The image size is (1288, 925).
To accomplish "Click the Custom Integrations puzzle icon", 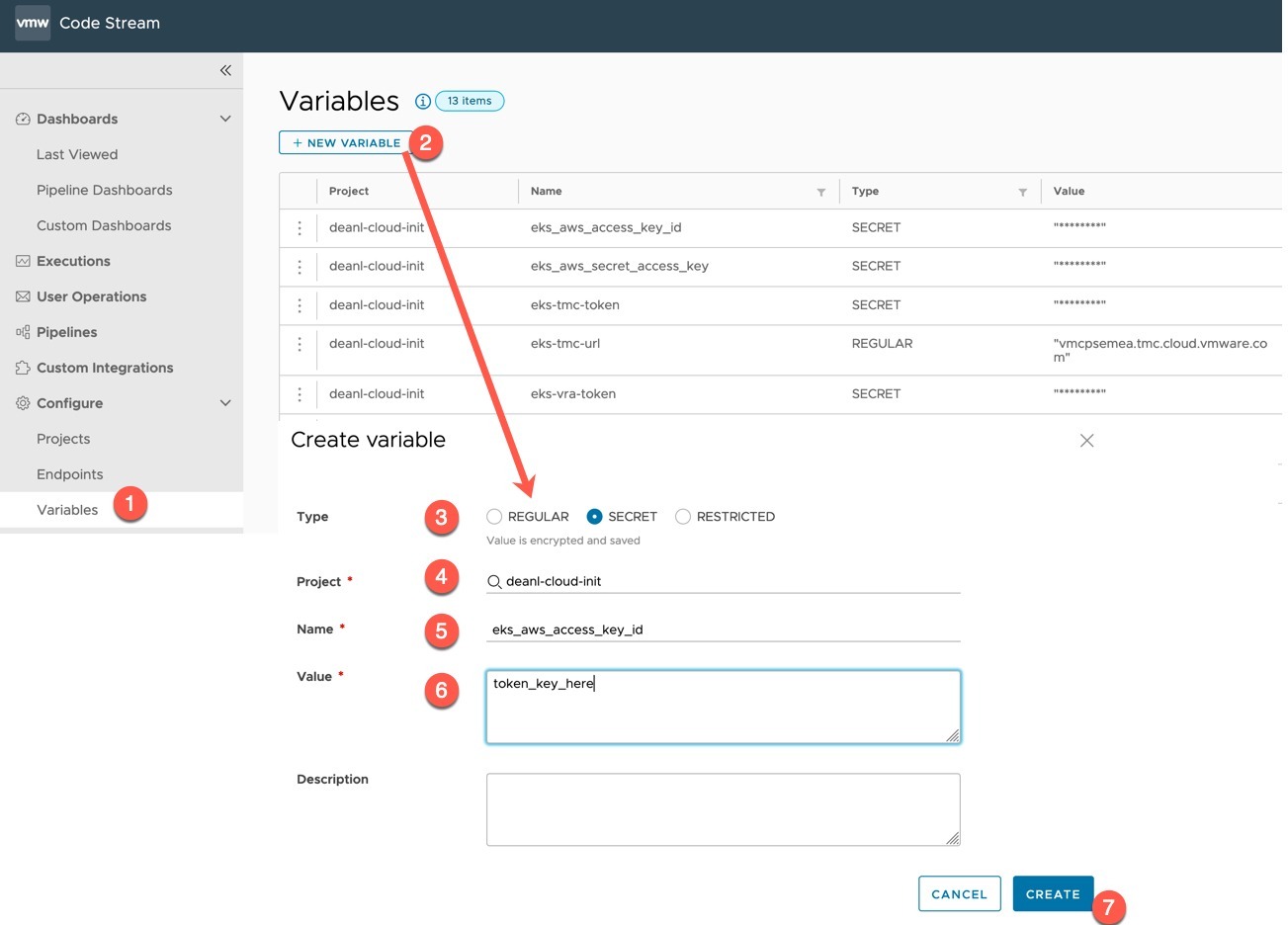I will pyautogui.click(x=23, y=368).
